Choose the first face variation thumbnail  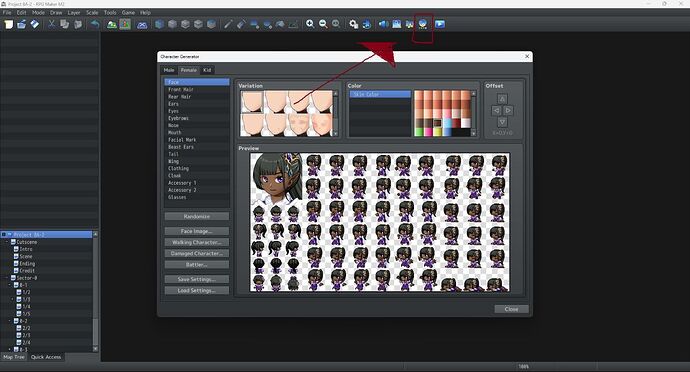[x=252, y=102]
